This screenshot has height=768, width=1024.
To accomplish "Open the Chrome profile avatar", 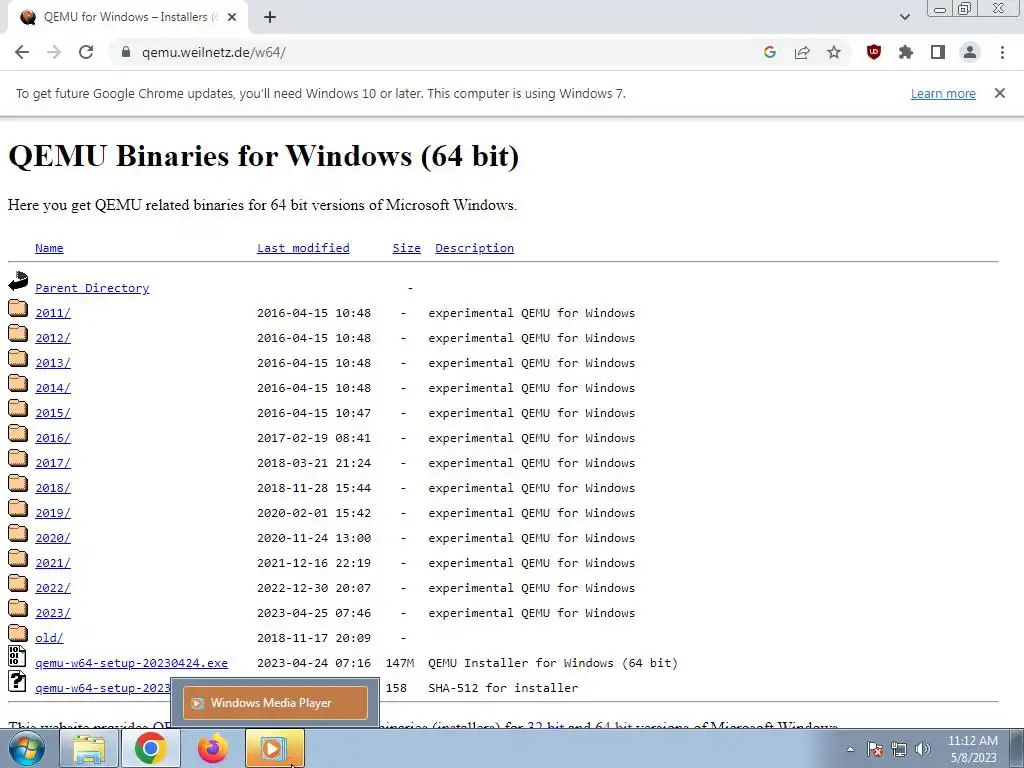I will 970,52.
